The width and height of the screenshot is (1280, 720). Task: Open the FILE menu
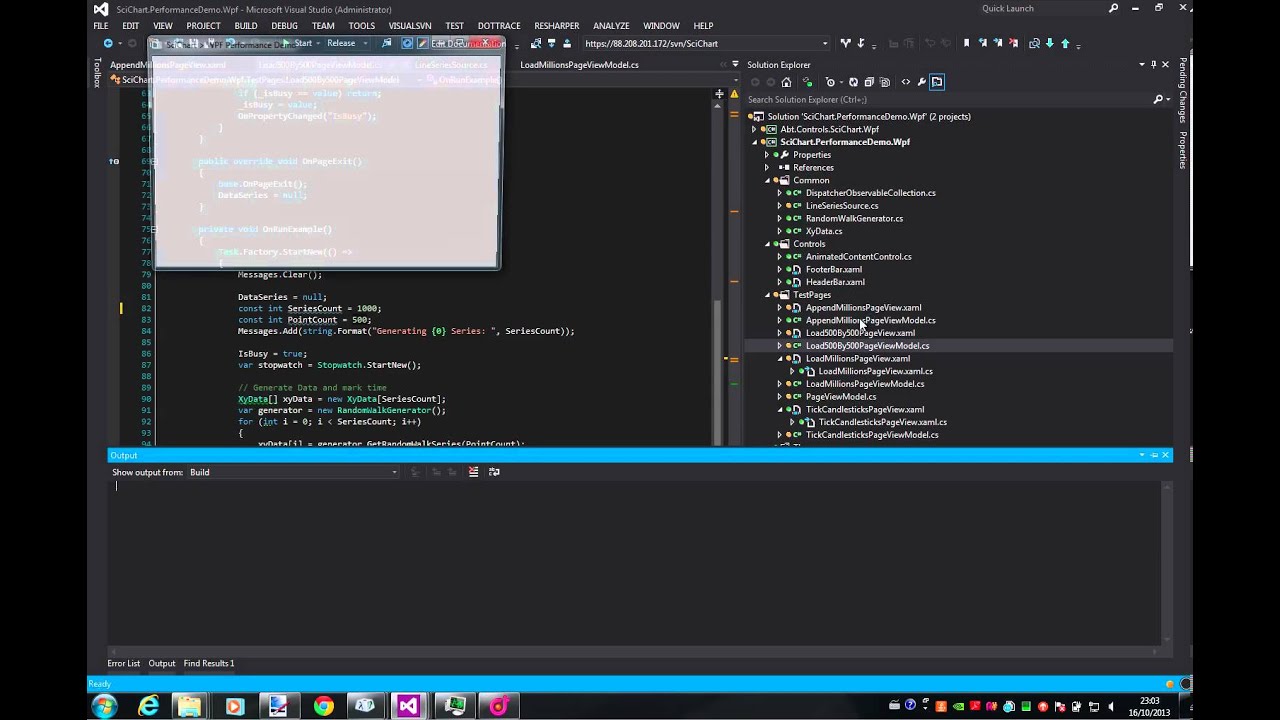(101, 26)
